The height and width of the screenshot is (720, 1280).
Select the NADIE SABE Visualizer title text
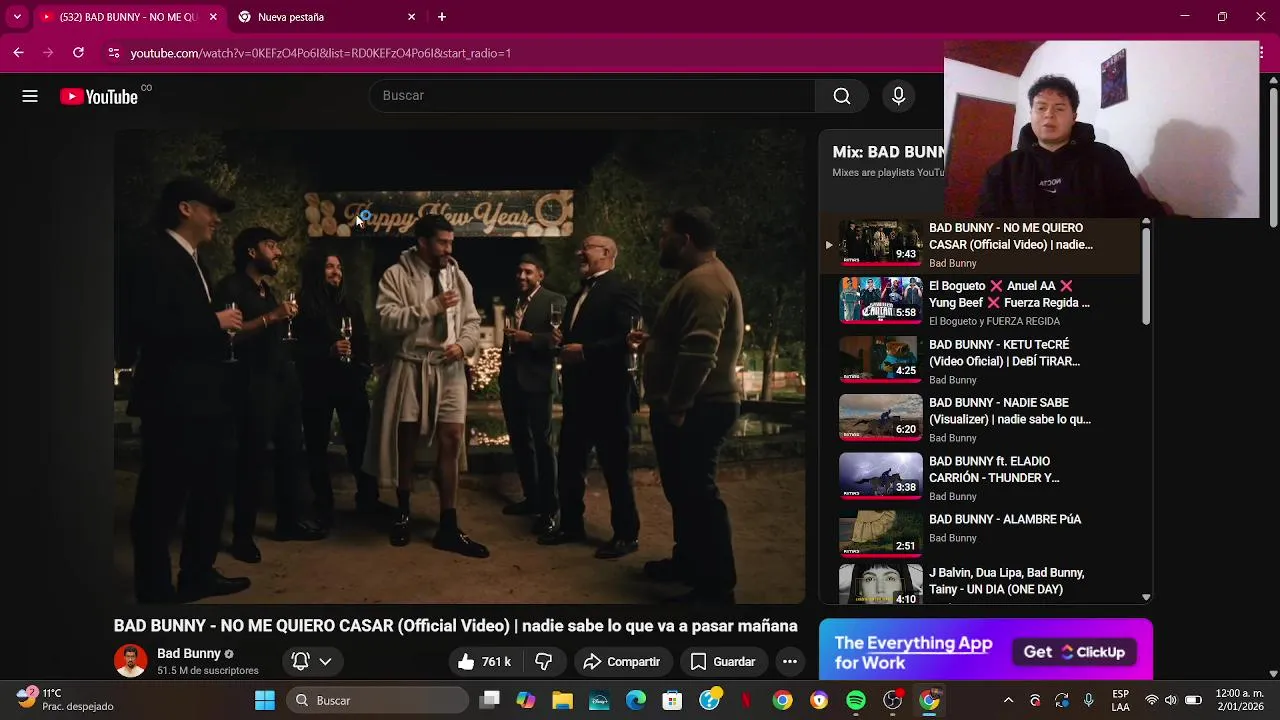[1010, 411]
